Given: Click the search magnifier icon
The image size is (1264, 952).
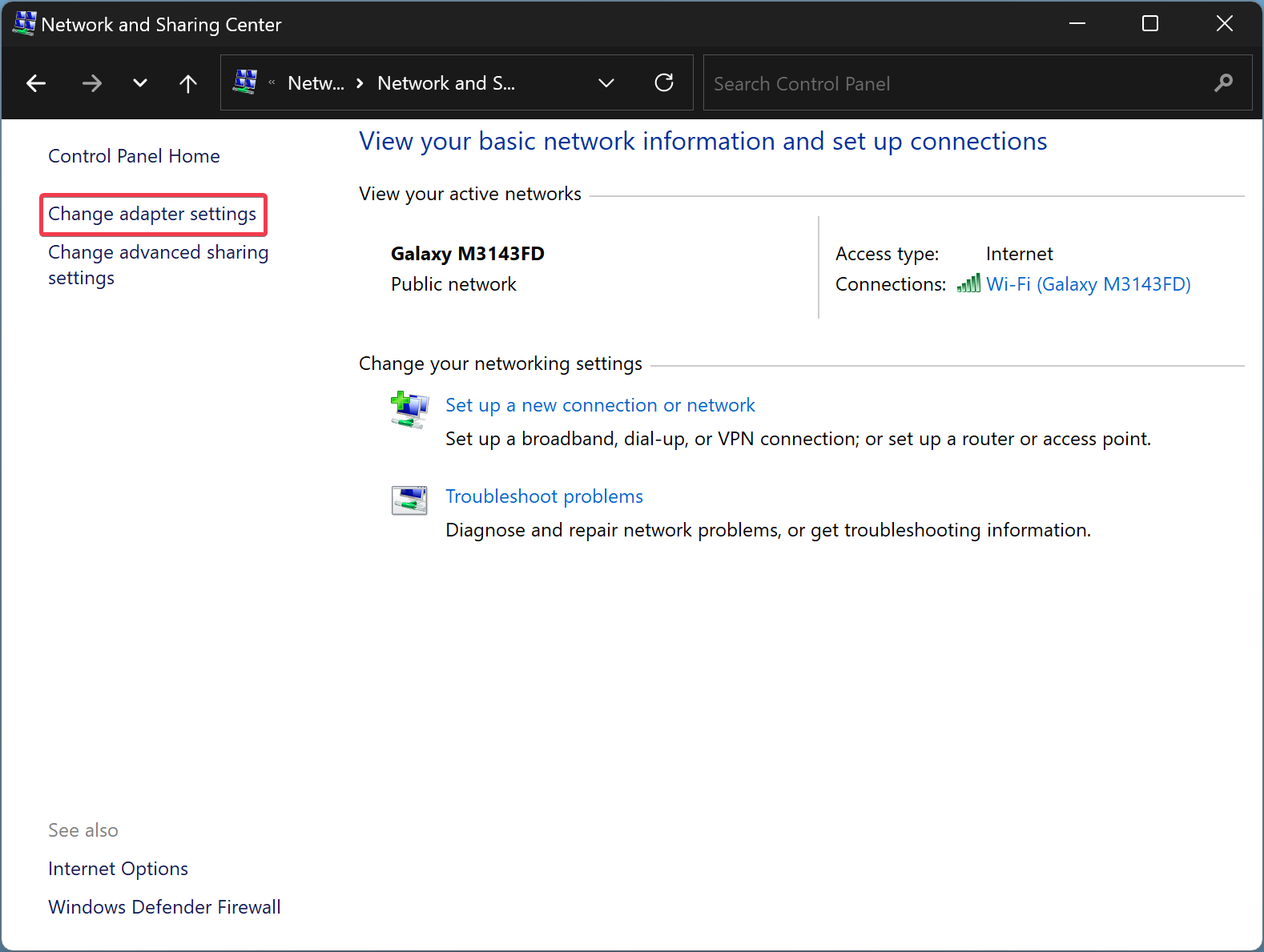Looking at the screenshot, I should point(1223,83).
